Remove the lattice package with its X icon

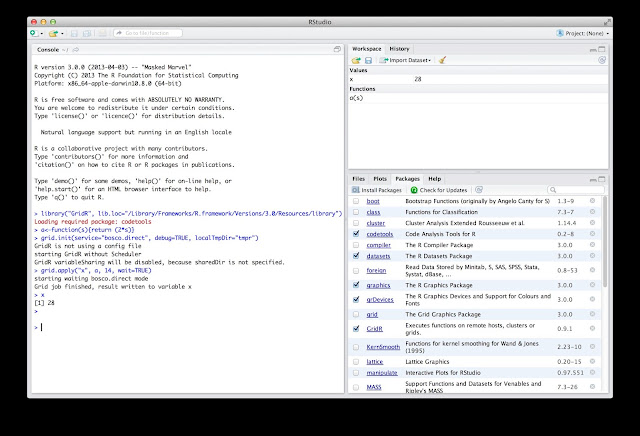pos(592,361)
